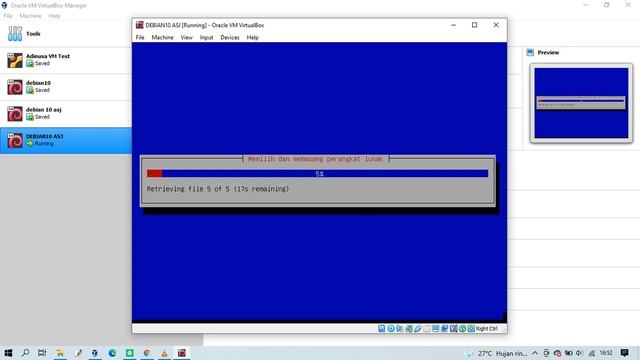The width and height of the screenshot is (640, 360).
Task: Click the Right Ctrl host key label
Action: [487, 329]
